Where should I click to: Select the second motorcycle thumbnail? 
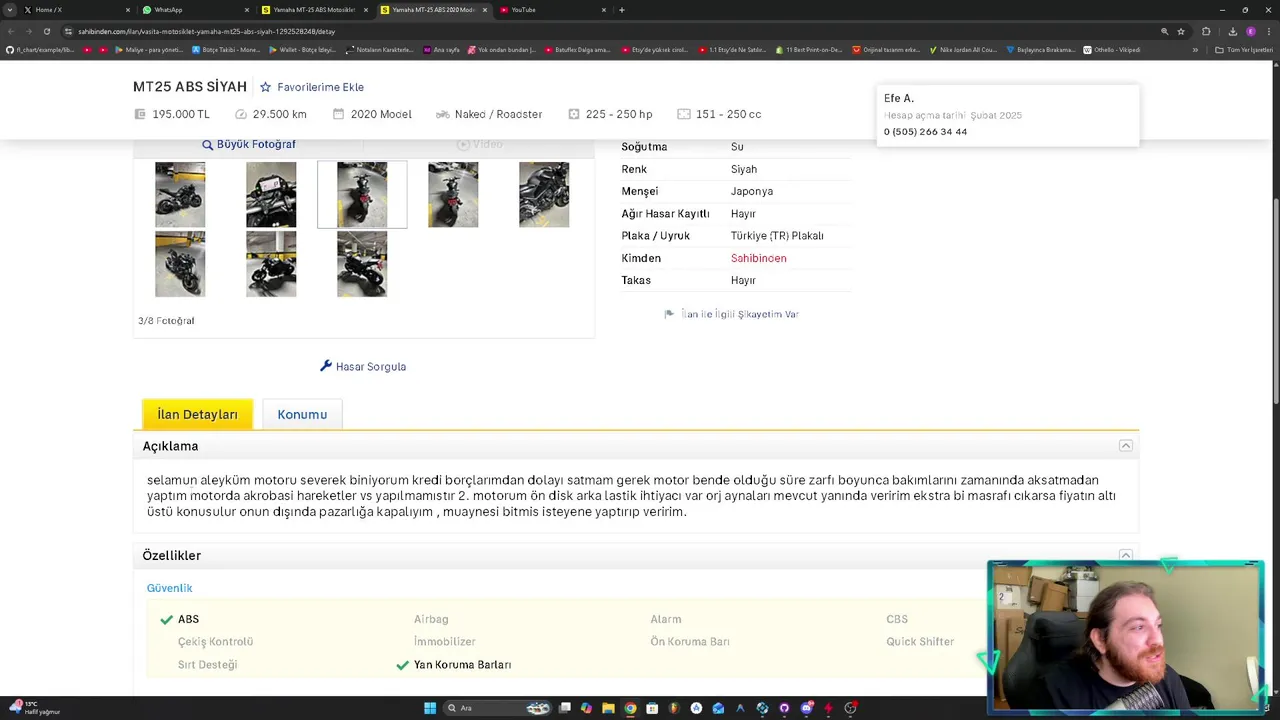pos(271,194)
